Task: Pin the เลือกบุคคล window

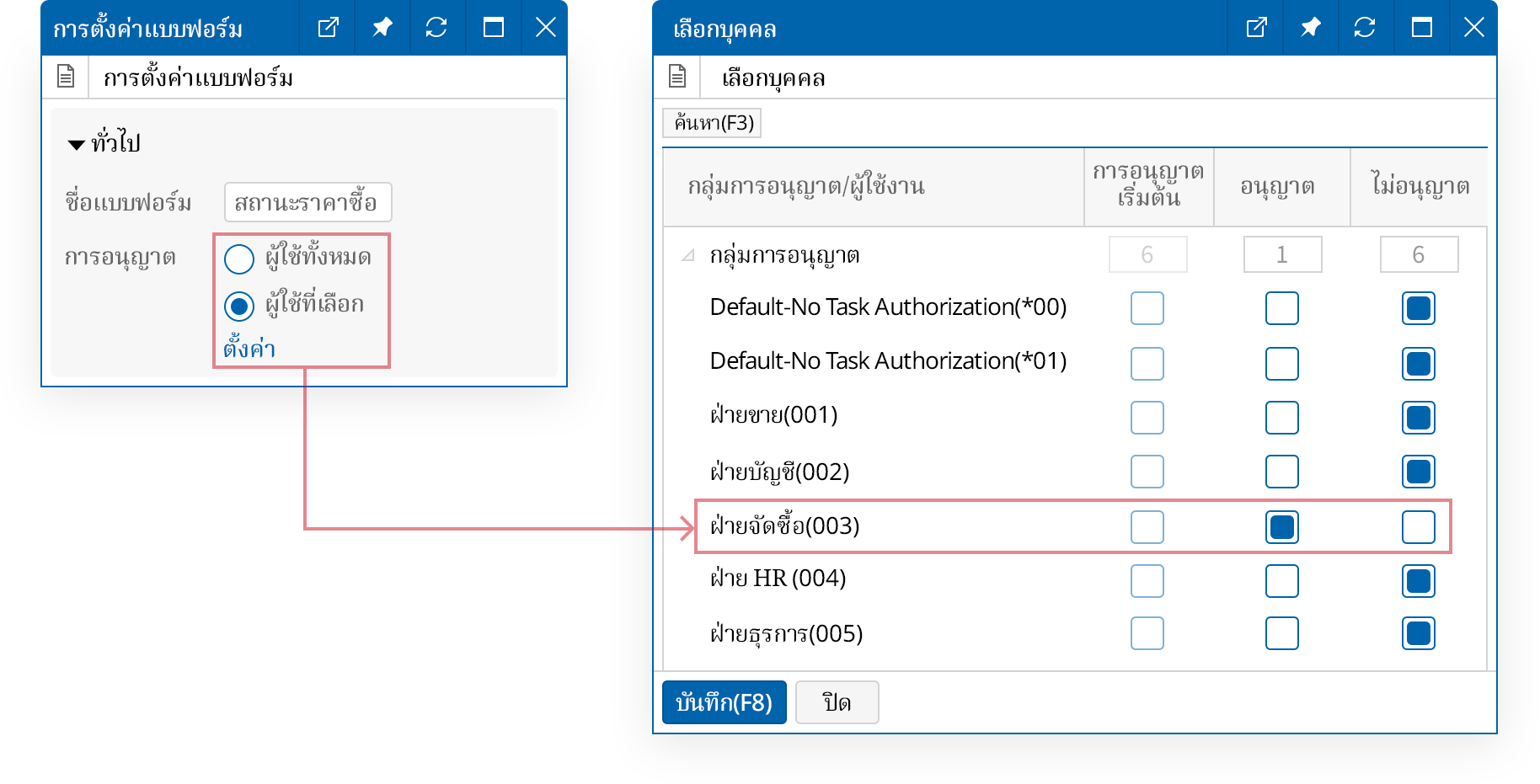Action: [1310, 28]
